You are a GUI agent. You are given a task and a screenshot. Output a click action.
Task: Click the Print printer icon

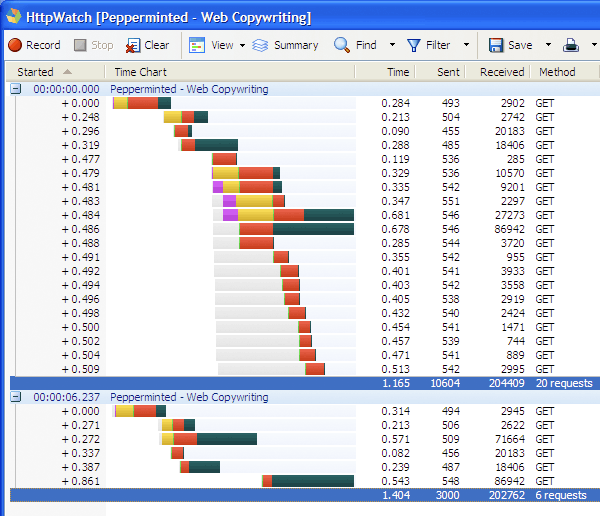point(571,45)
